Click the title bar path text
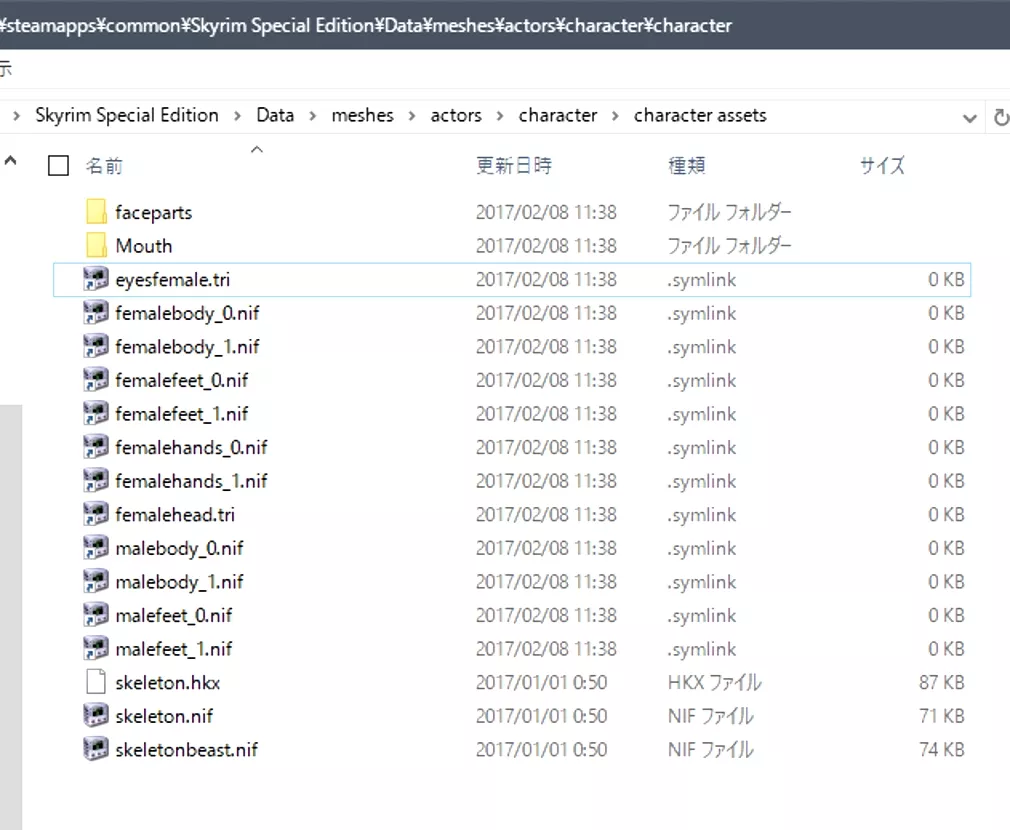This screenshot has width=1010, height=830. coord(366,25)
